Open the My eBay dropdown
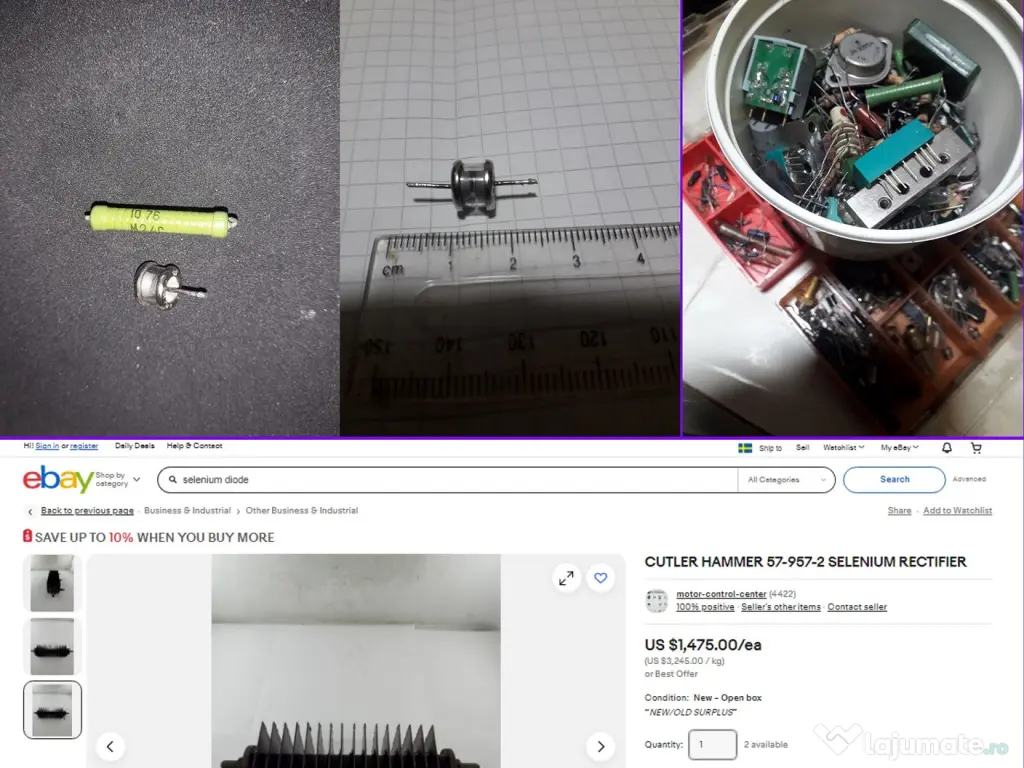The height and width of the screenshot is (768, 1024). (x=898, y=448)
